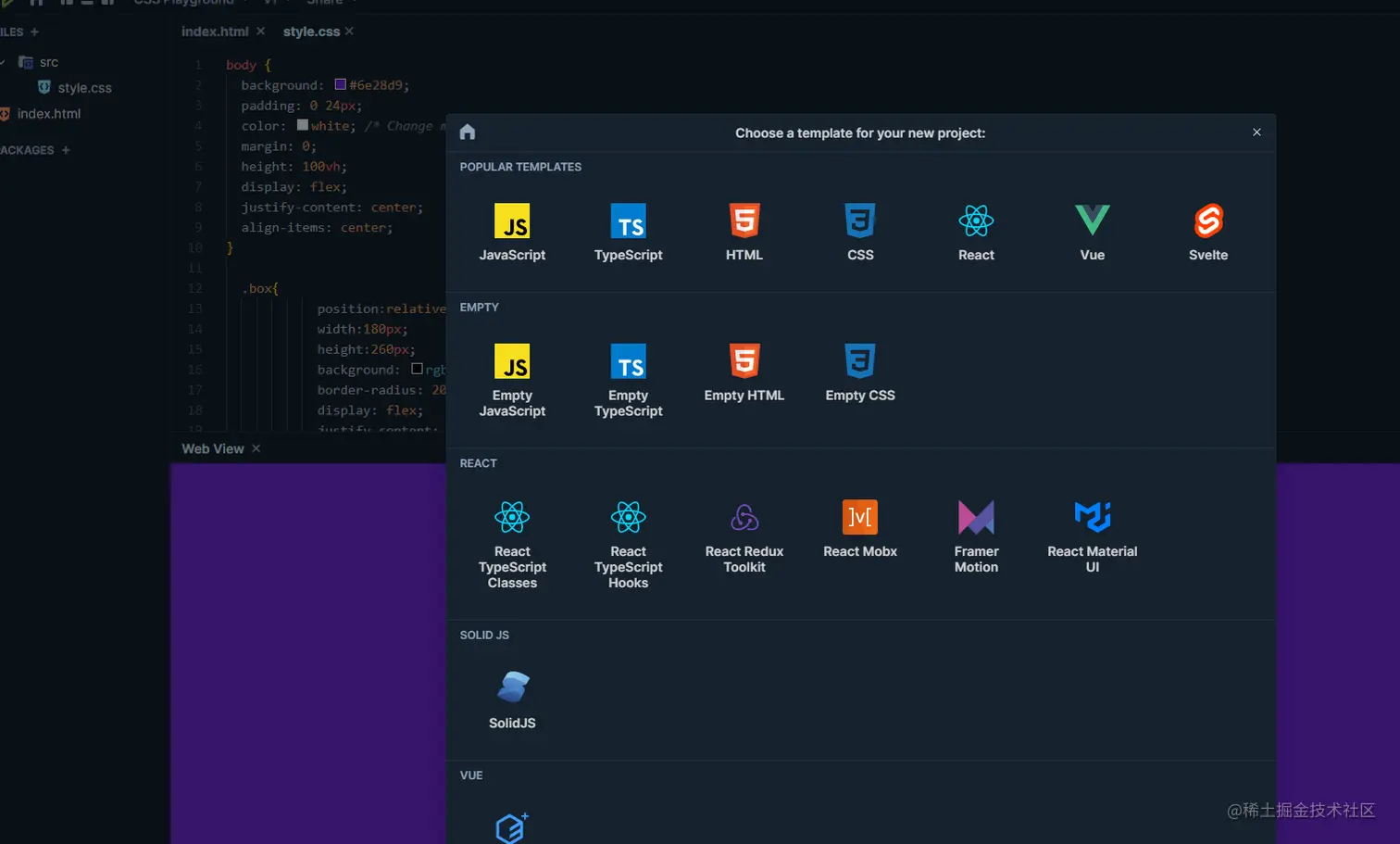This screenshot has height=844, width=1400.
Task: Add a new file with FILES plus
Action: click(x=35, y=31)
